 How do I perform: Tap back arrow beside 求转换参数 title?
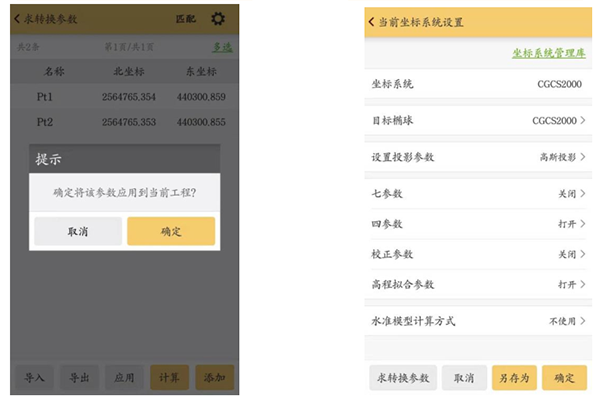18,19
